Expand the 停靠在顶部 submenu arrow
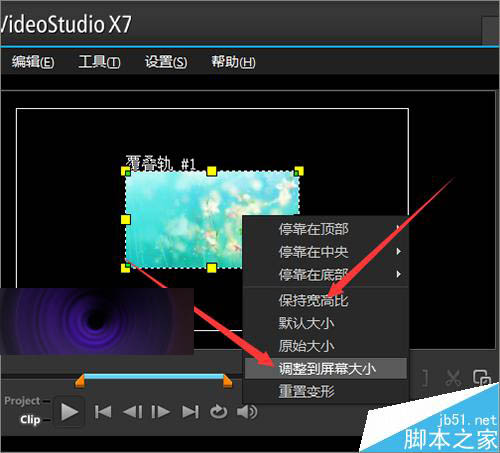The width and height of the screenshot is (500, 453). 398,229
